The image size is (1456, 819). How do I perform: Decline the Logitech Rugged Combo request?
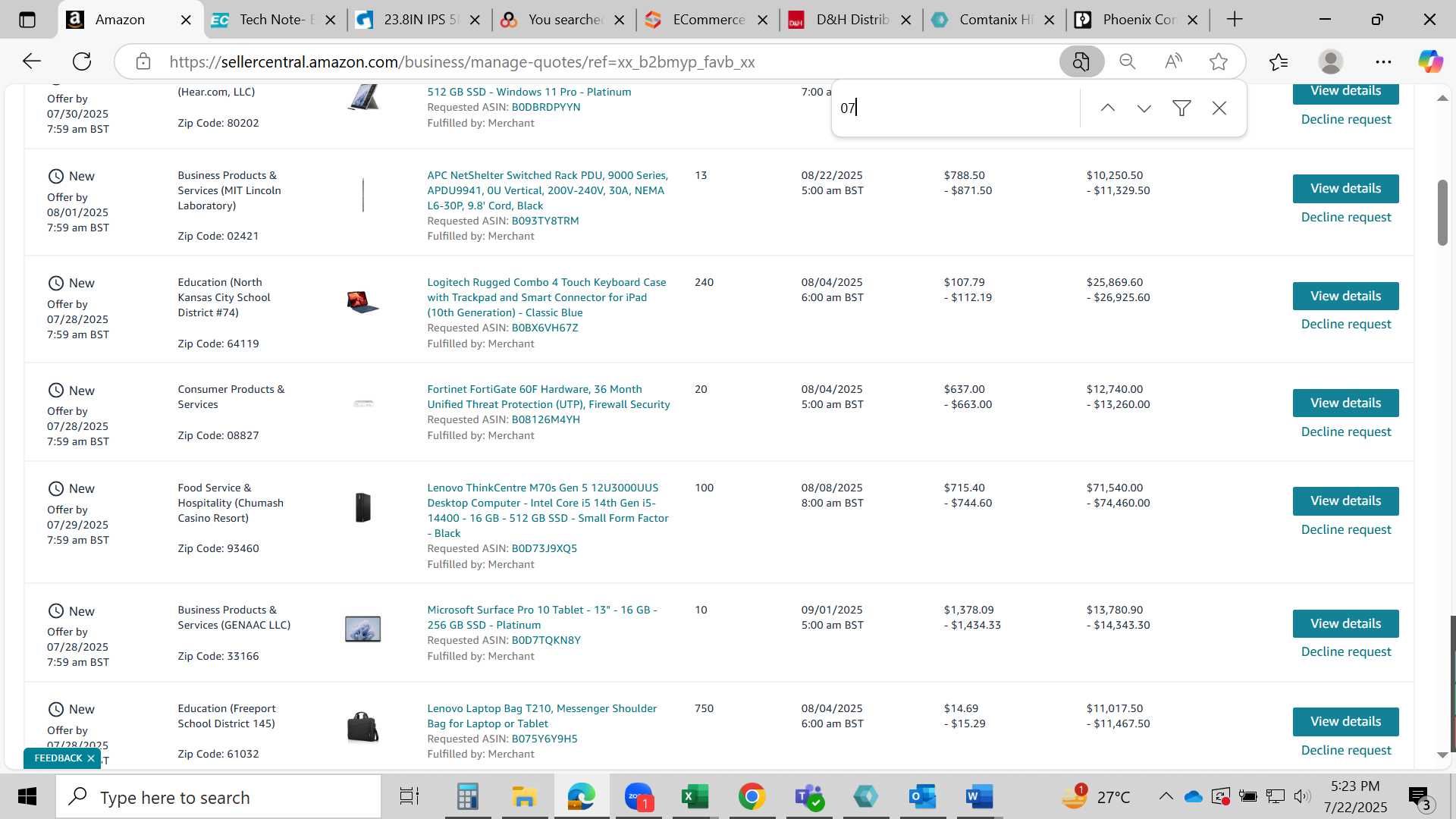point(1346,324)
